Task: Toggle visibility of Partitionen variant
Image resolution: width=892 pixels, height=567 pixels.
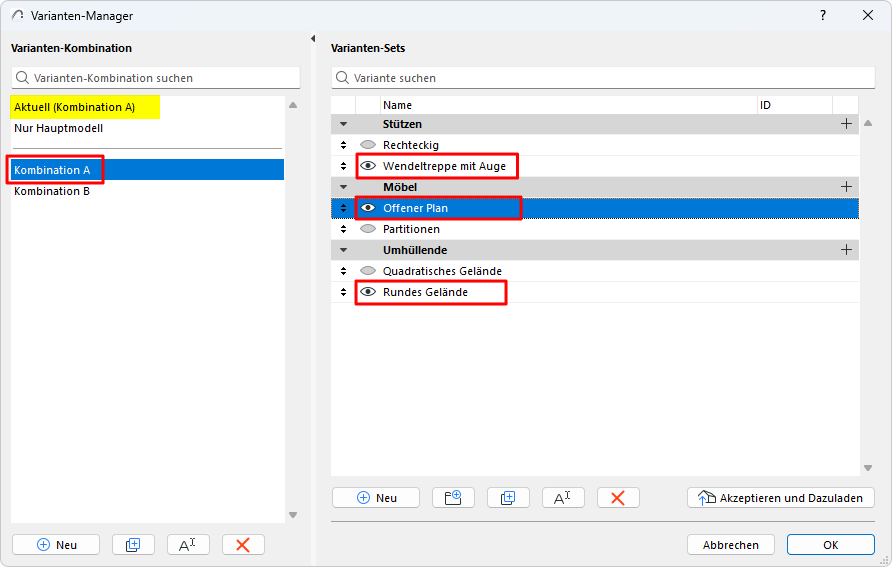Action: click(x=368, y=229)
